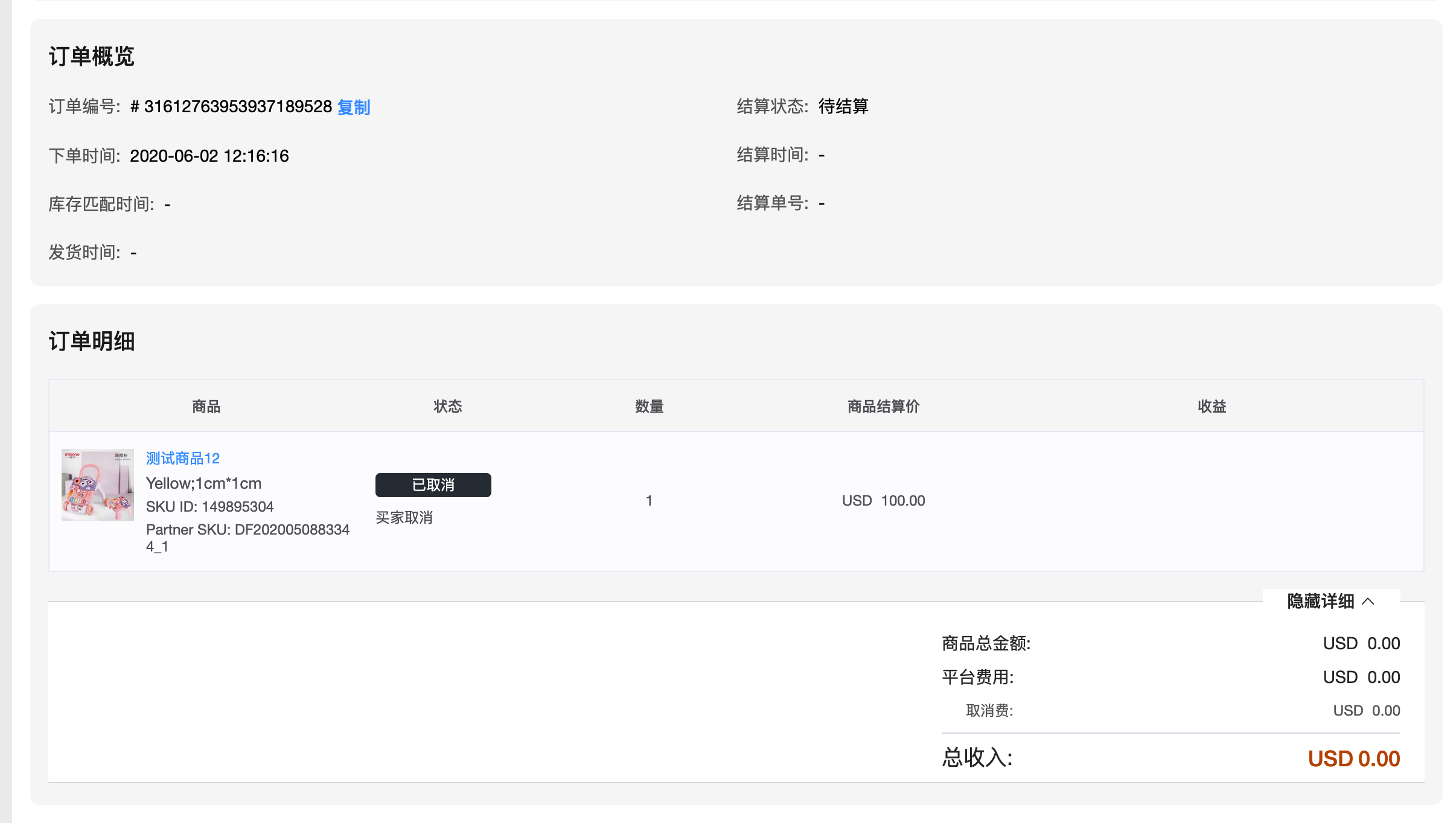The image size is (1456, 823).
Task: Click the Partner SKU value
Action: click(x=247, y=530)
